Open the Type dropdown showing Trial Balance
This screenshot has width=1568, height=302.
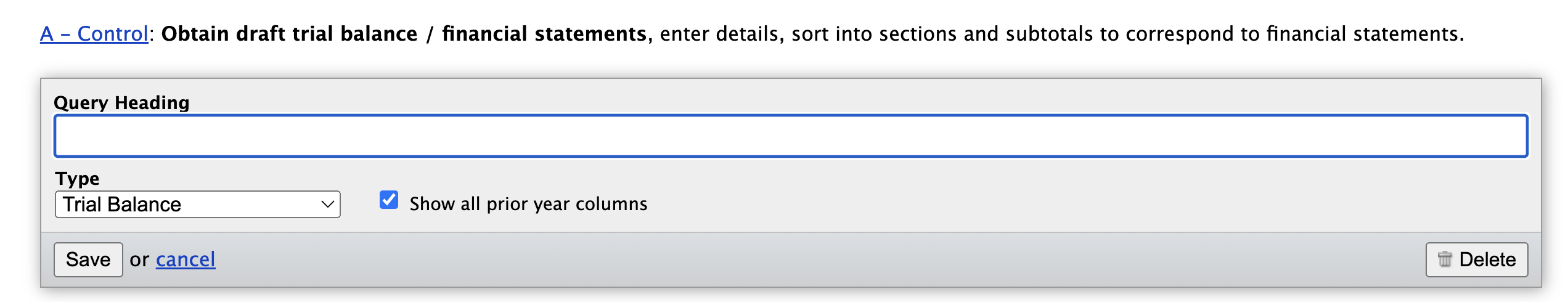198,205
